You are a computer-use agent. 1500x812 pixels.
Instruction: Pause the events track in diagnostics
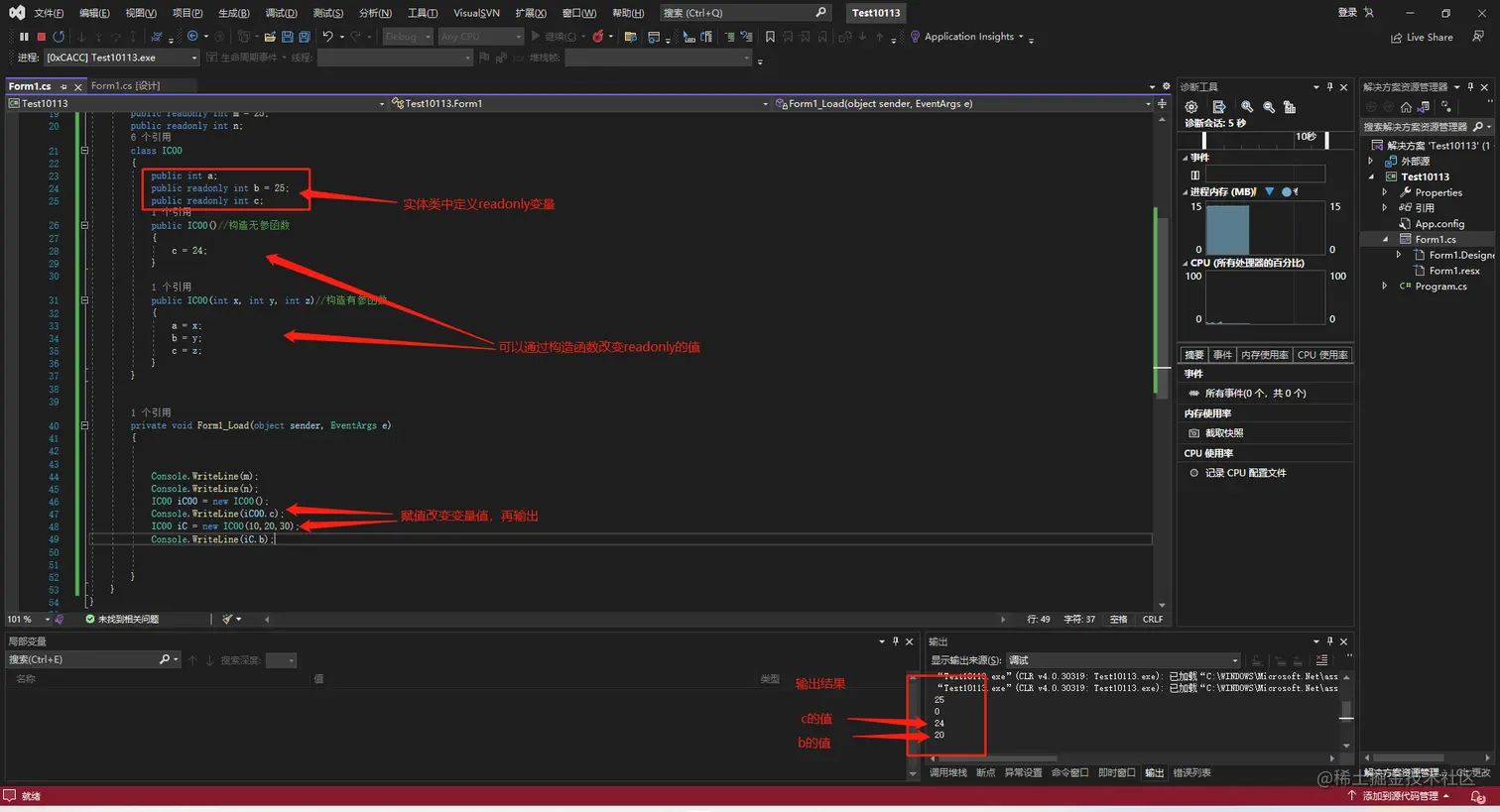[x=1194, y=174]
